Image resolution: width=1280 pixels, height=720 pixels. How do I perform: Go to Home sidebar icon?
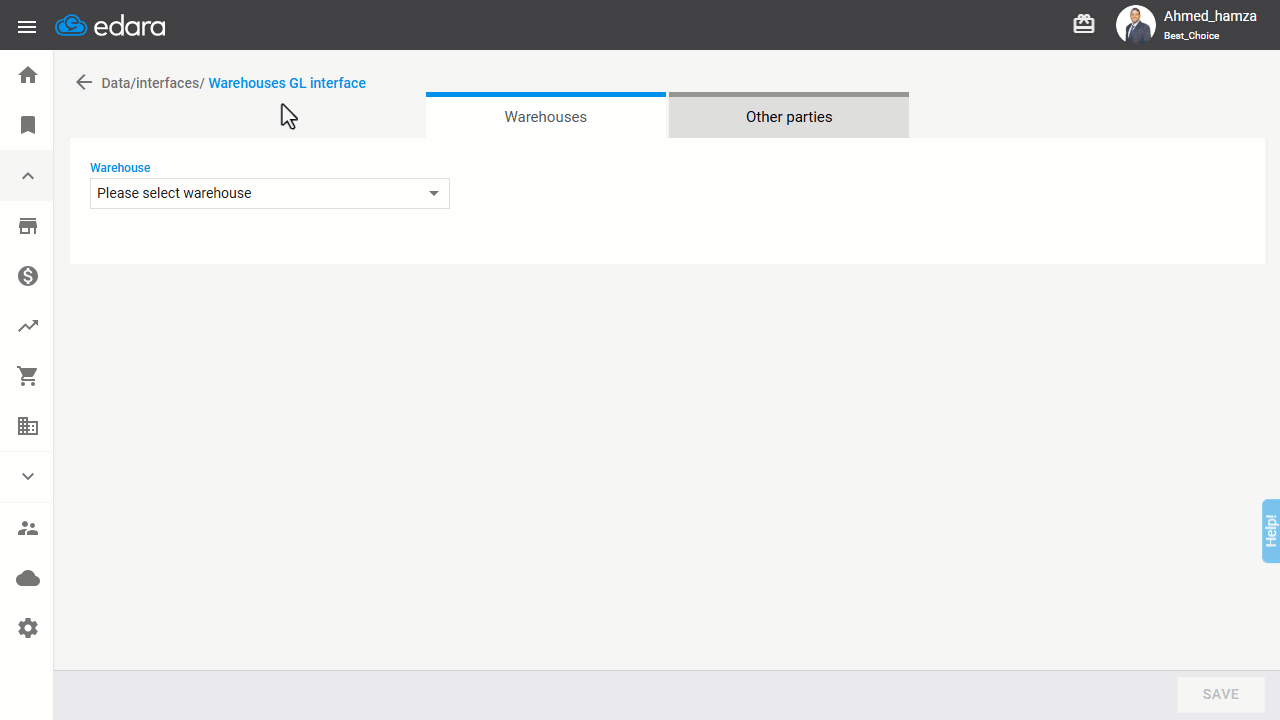[28, 75]
